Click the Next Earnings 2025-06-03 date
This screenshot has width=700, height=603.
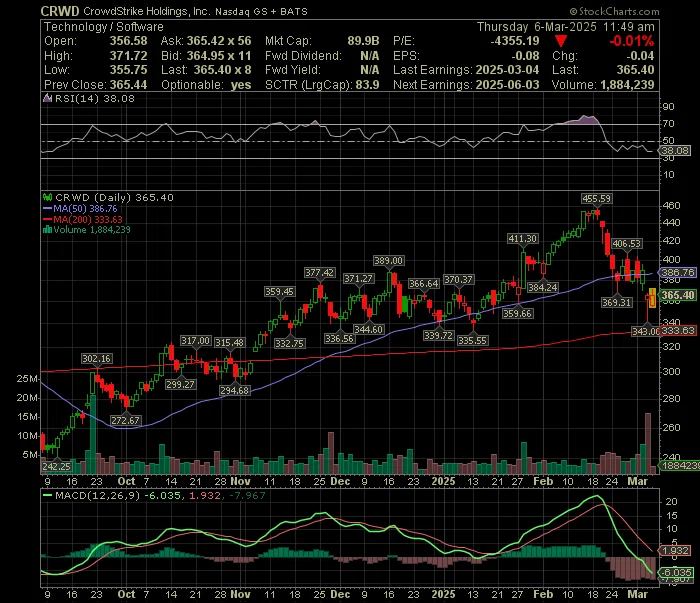pos(508,85)
